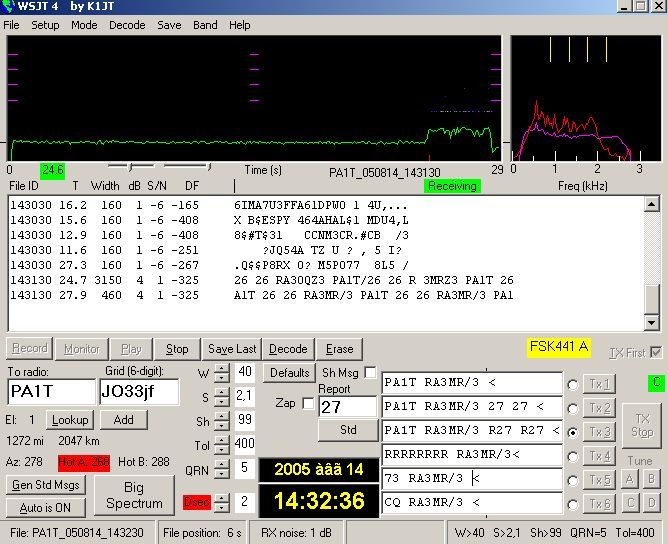Reset parameters with the Defaults button
The width and height of the screenshot is (668, 544).
coord(289,373)
